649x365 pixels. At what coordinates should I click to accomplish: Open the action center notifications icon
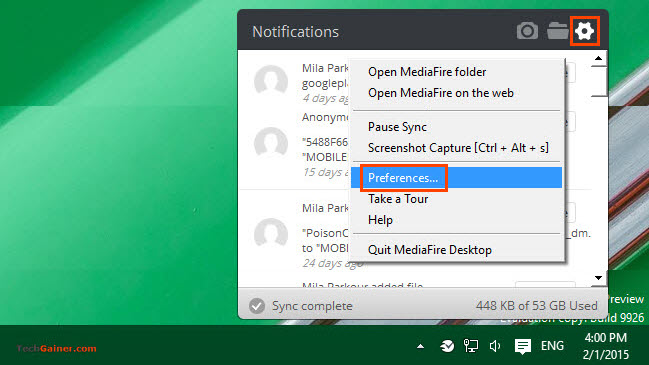click(x=523, y=346)
